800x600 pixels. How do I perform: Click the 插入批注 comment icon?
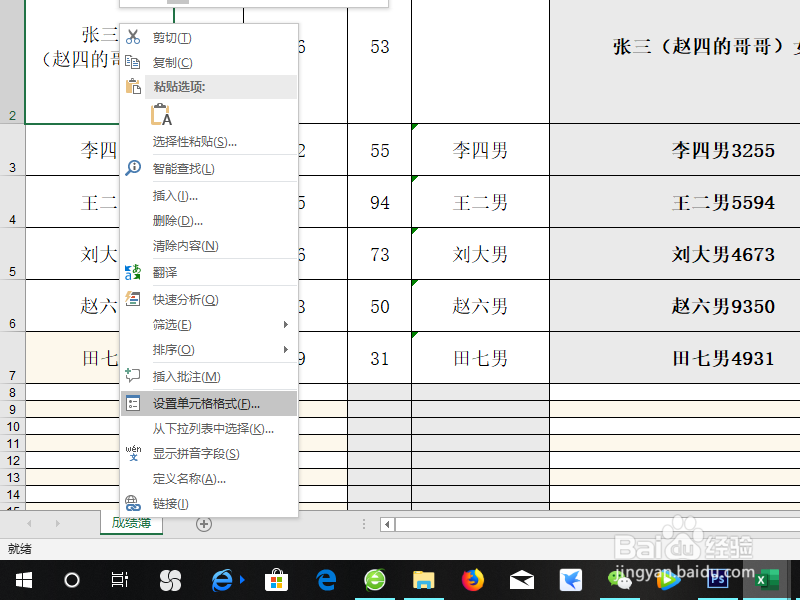133,376
